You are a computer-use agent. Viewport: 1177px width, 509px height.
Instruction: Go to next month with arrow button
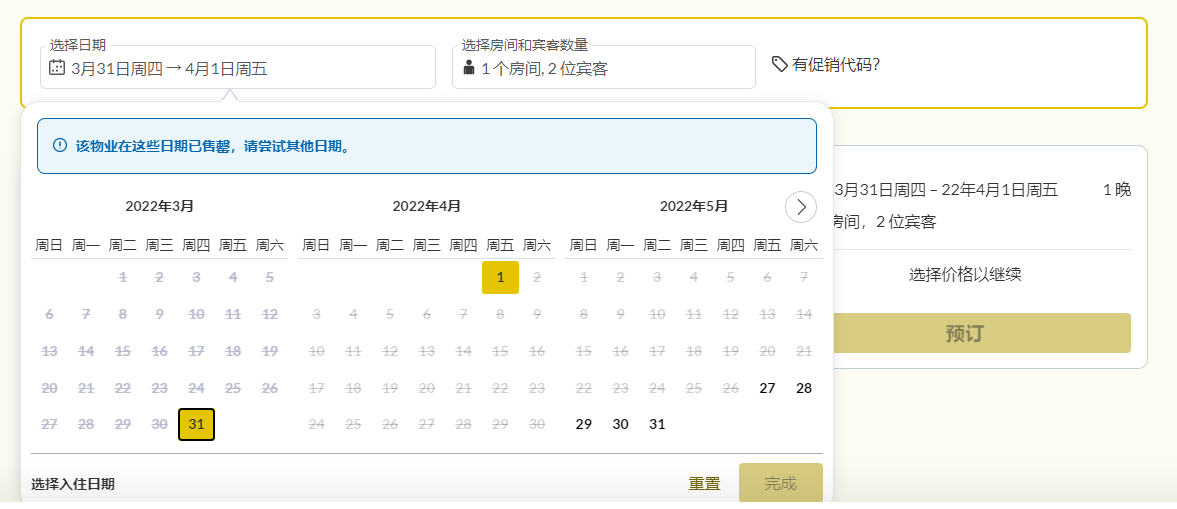(x=800, y=207)
